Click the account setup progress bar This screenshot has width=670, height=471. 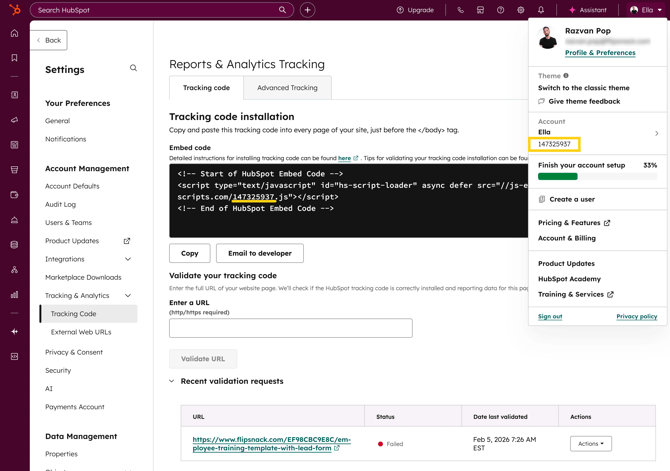coord(597,177)
